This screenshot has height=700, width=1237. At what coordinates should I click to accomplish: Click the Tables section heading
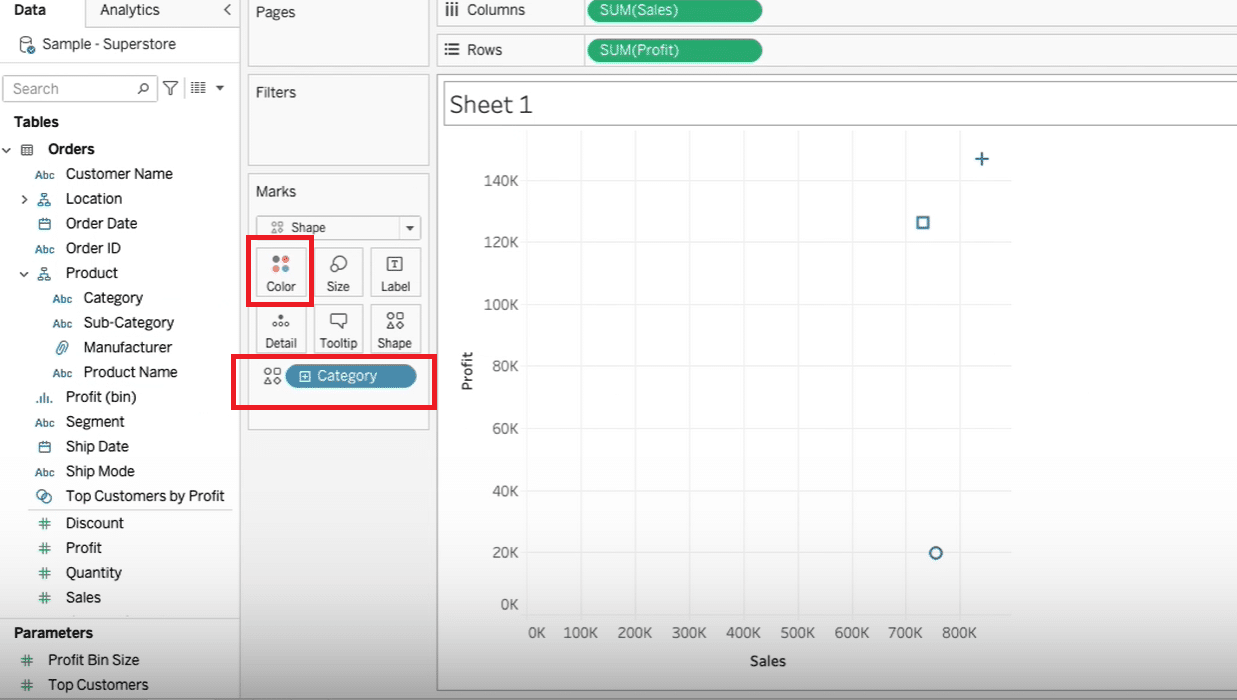36,122
